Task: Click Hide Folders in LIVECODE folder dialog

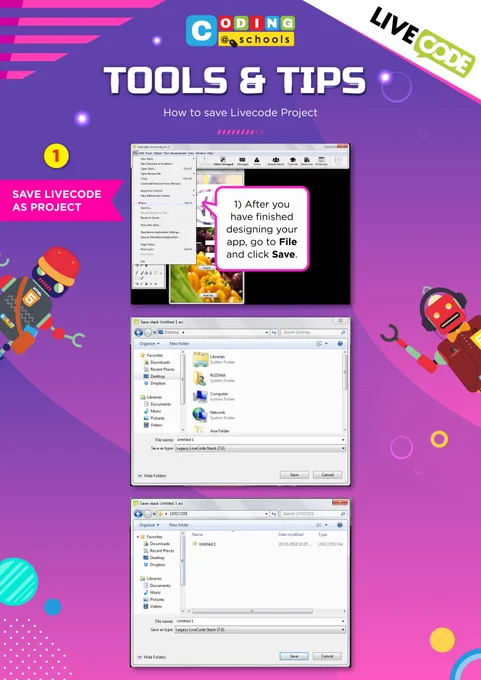Action: (152, 657)
